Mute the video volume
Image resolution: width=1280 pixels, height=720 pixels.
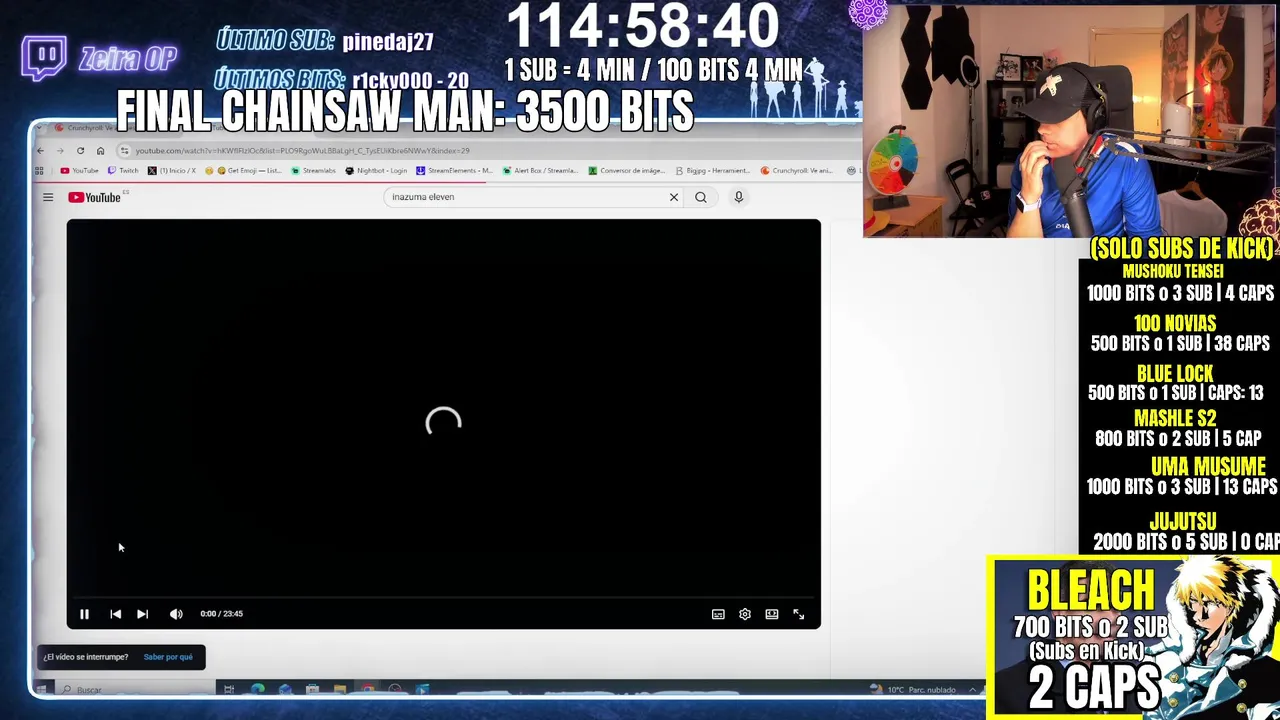pyautogui.click(x=176, y=614)
